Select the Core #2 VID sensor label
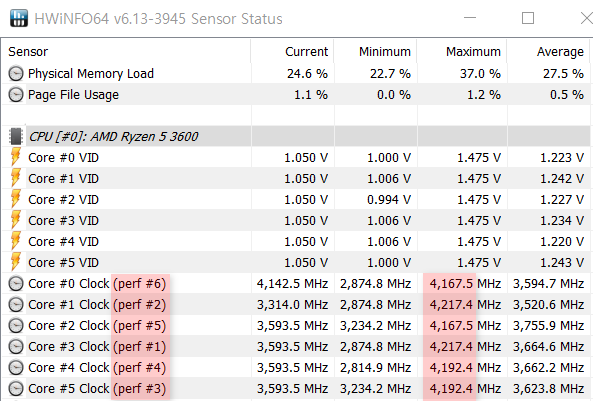This screenshot has width=593, height=401. pyautogui.click(x=64, y=199)
